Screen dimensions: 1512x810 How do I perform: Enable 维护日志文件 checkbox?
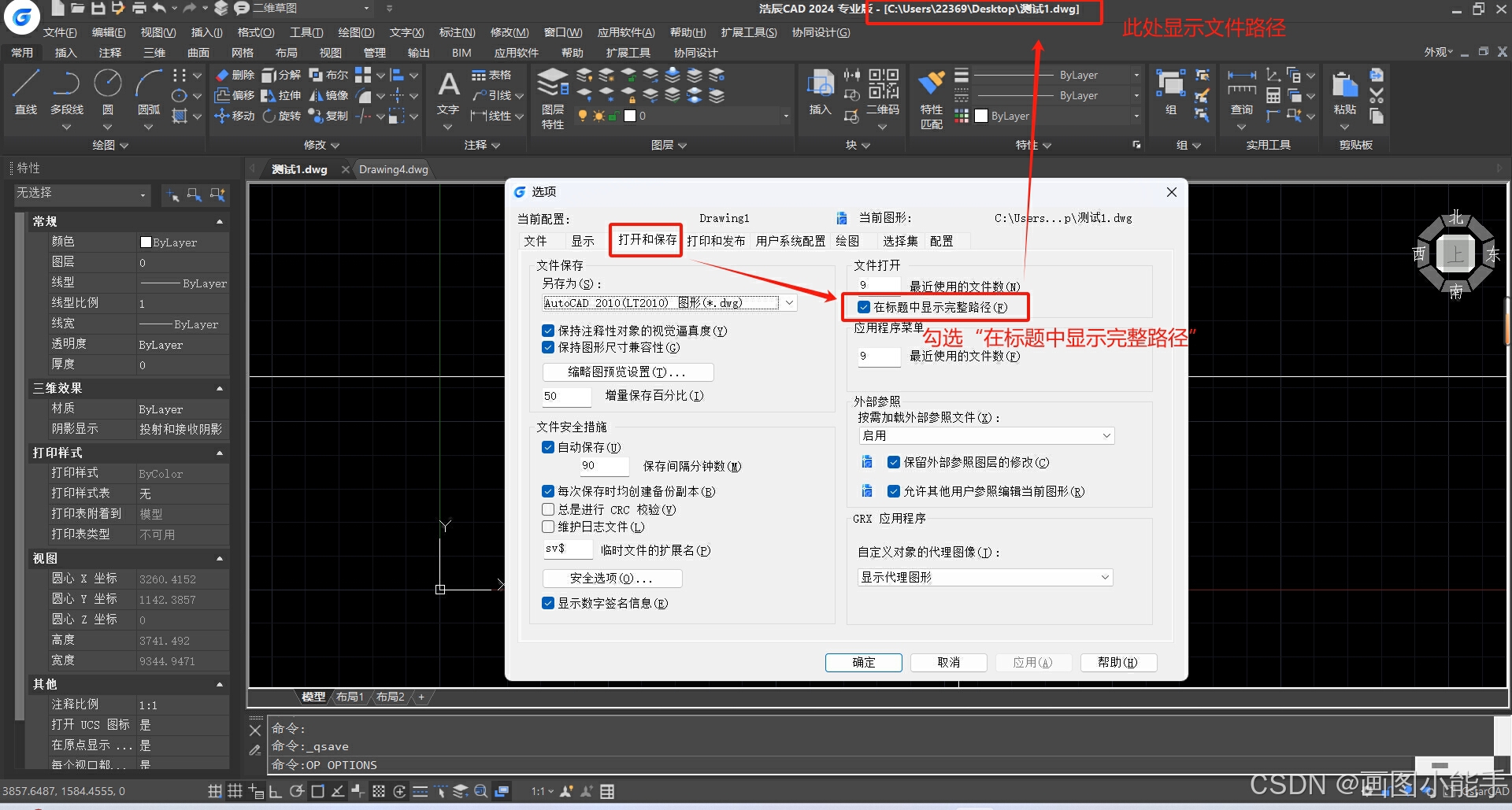548,527
